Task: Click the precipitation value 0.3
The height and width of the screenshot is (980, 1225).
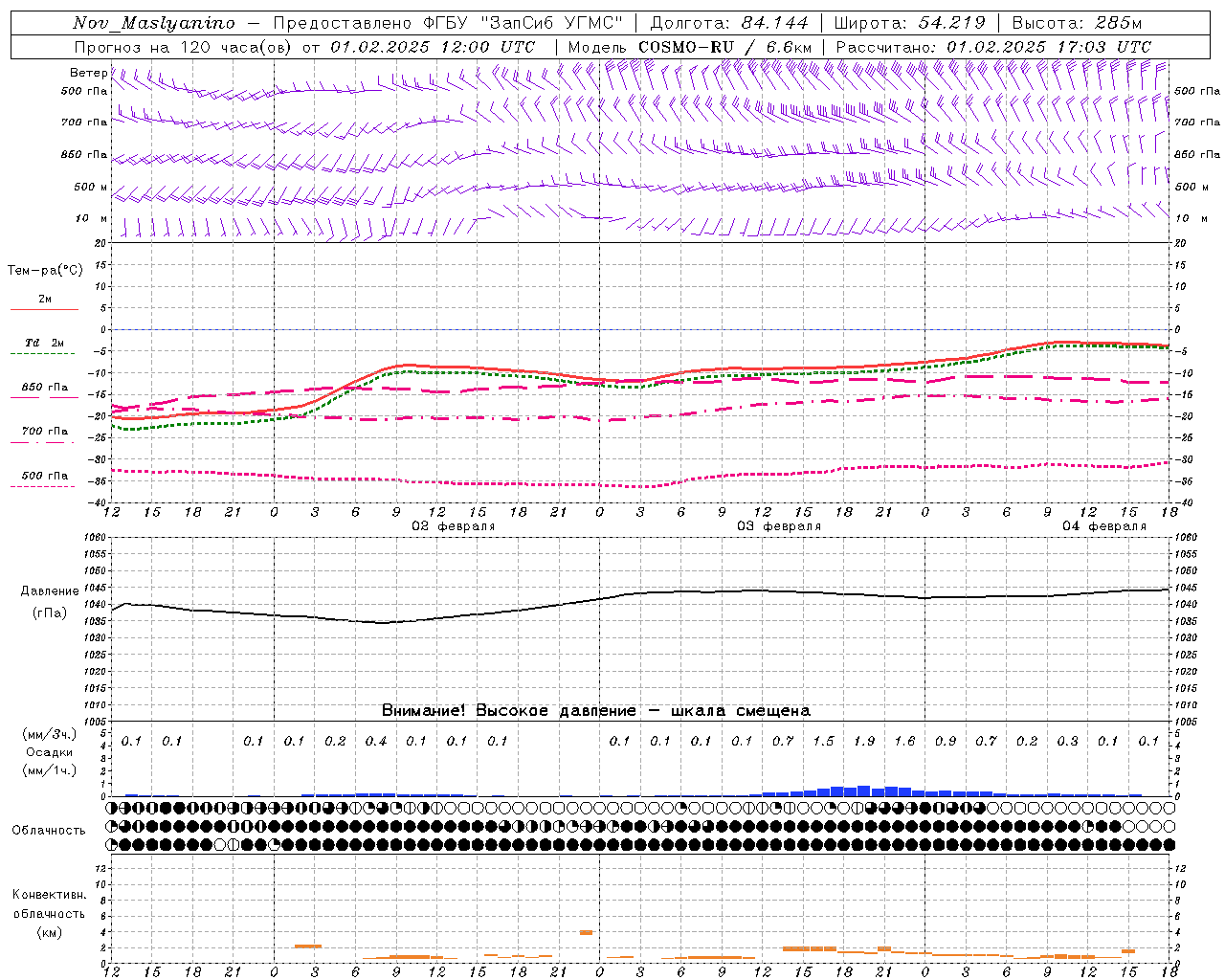Action: point(1067,741)
